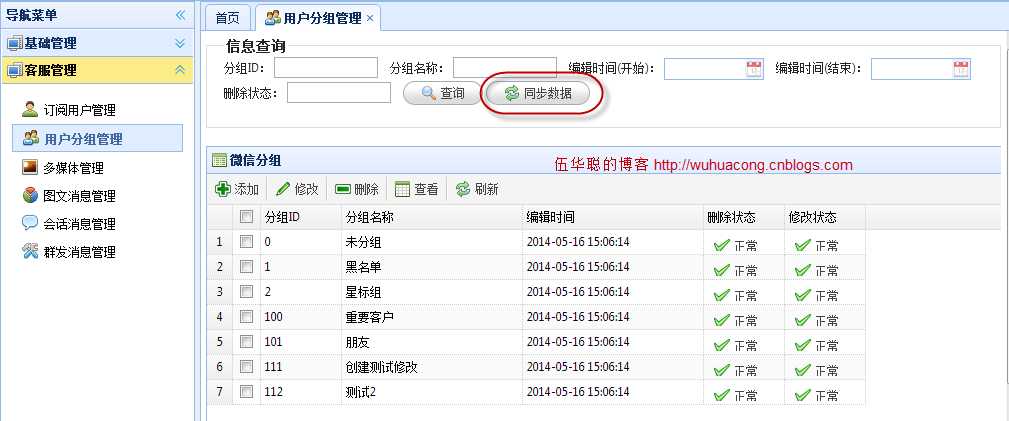
Task: Focus the 分组ID input field
Action: (326, 68)
